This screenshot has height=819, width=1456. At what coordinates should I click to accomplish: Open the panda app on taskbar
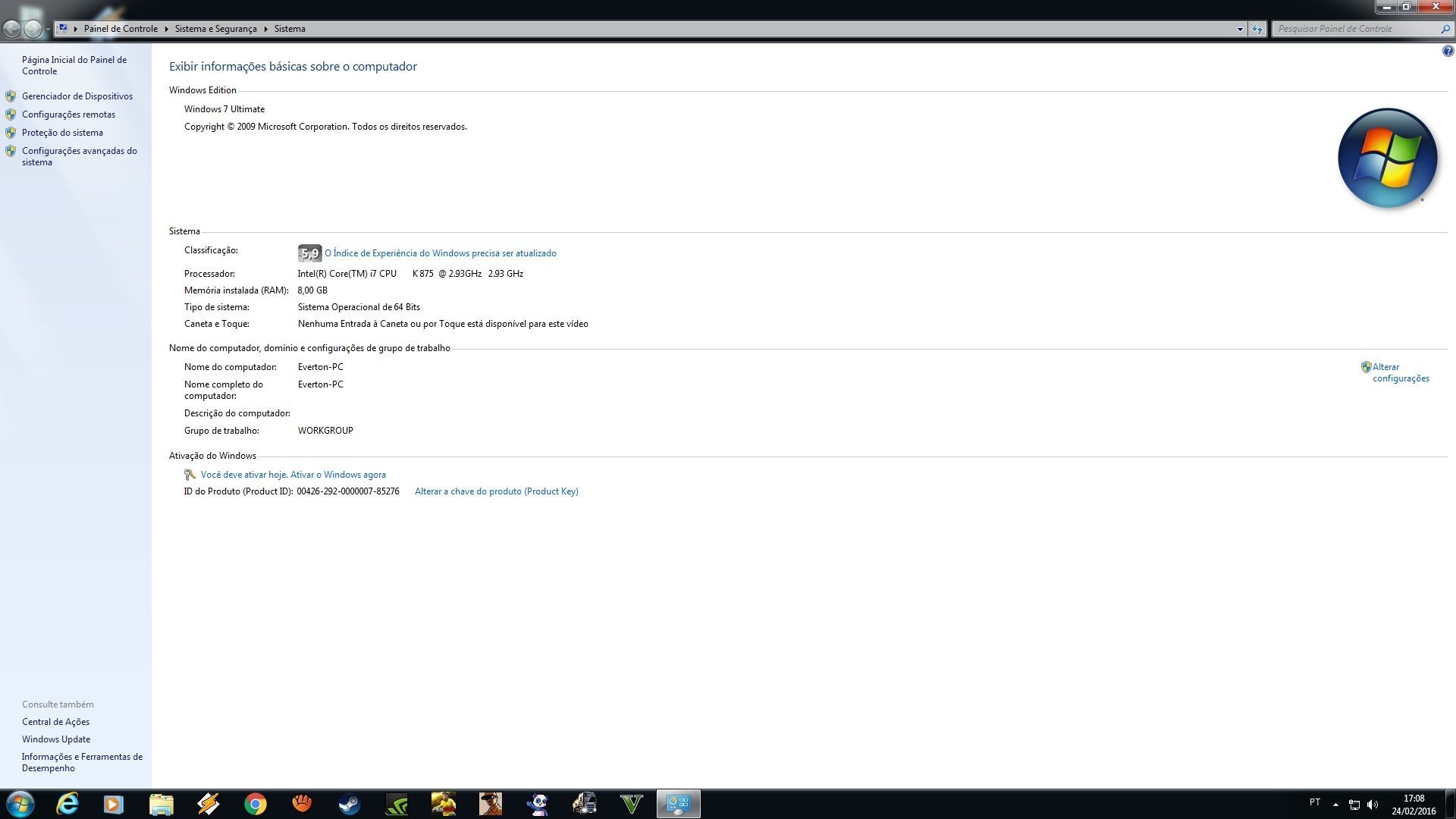pyautogui.click(x=538, y=804)
